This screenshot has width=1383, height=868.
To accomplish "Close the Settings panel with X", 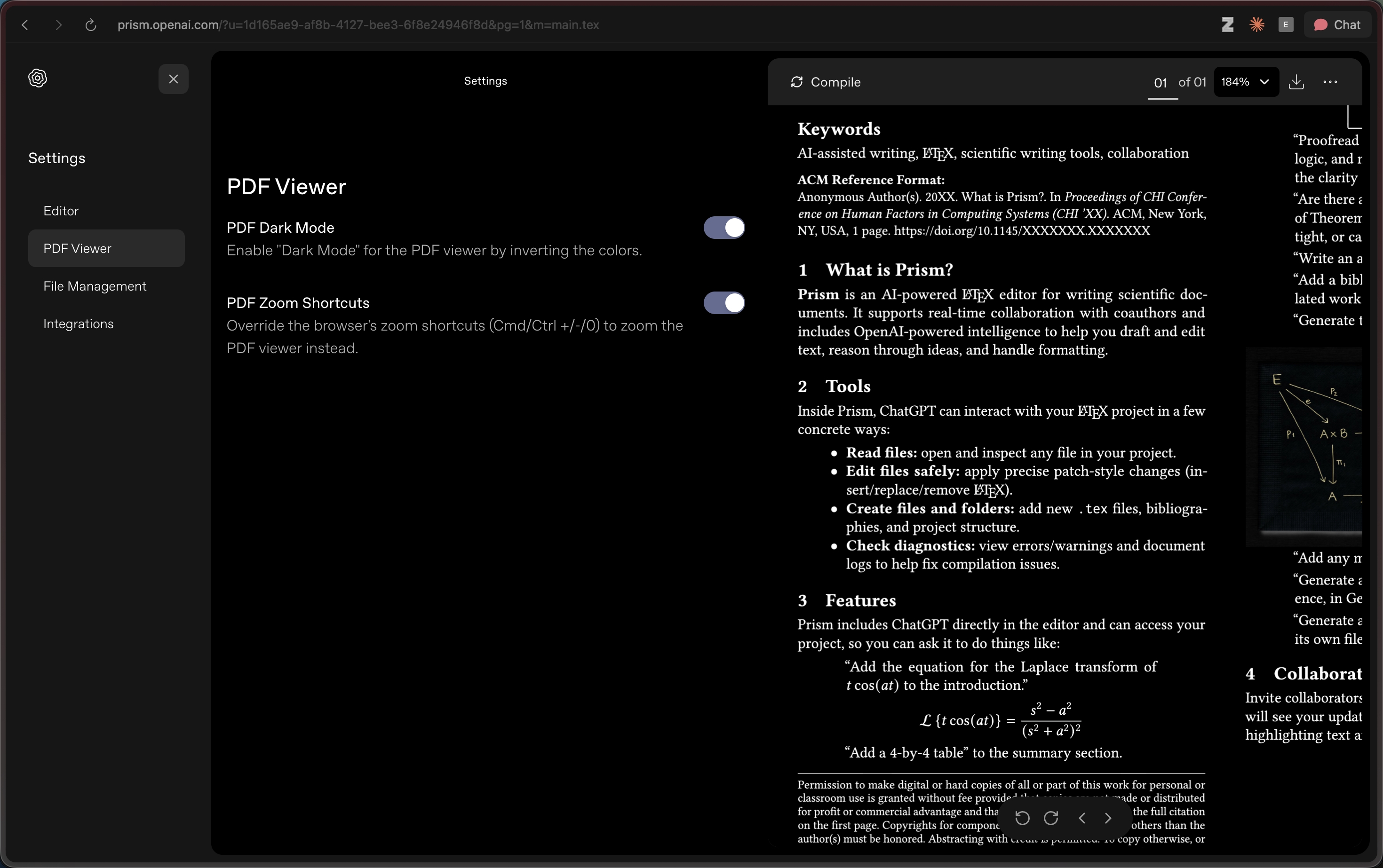I will (x=174, y=79).
